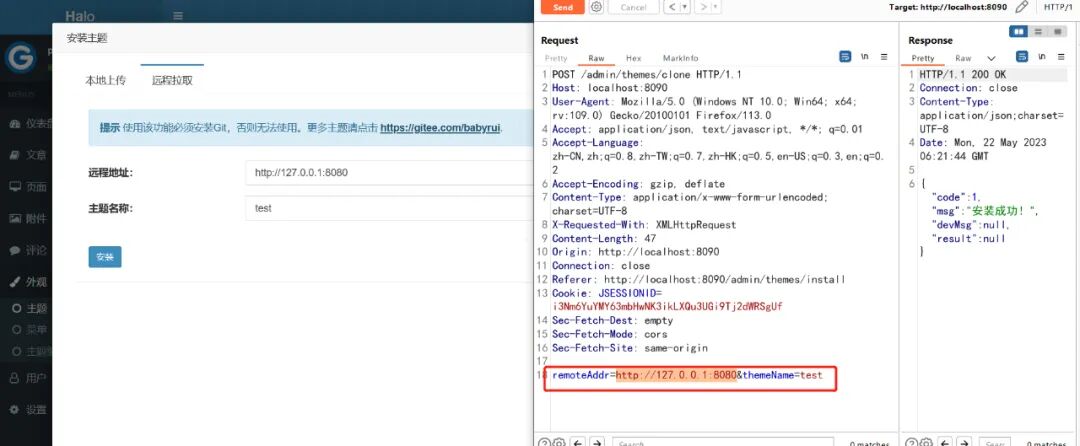
Task: Select side-by-side layout view icon
Action: (1018, 32)
